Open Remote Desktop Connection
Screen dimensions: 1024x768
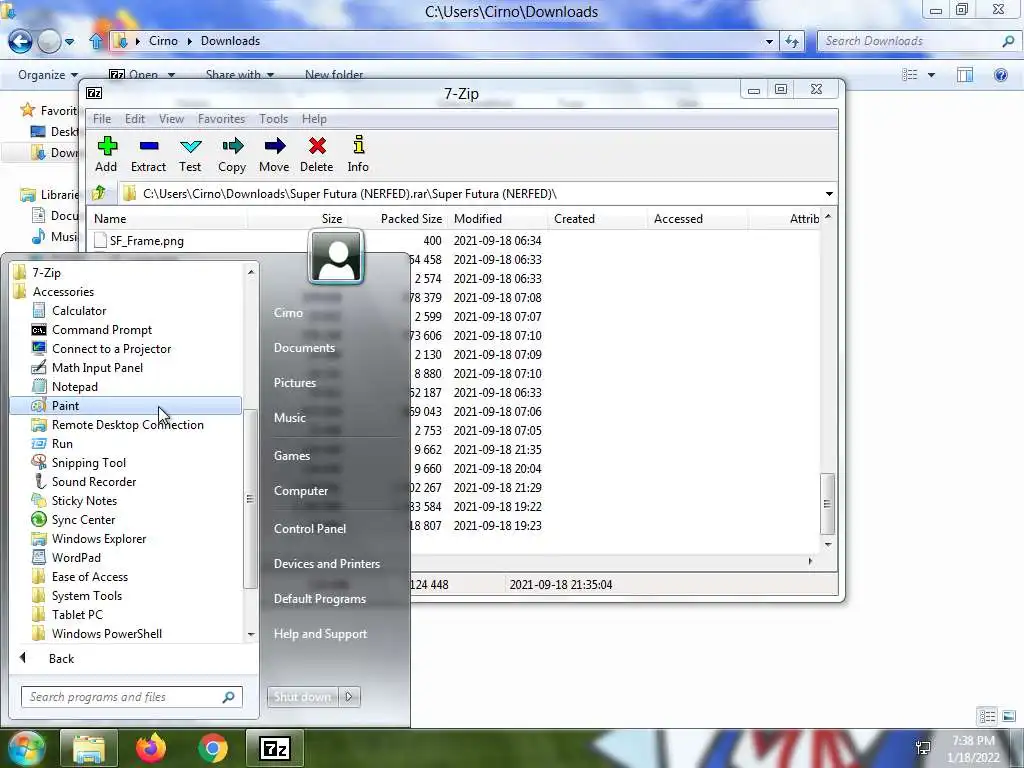click(125, 424)
